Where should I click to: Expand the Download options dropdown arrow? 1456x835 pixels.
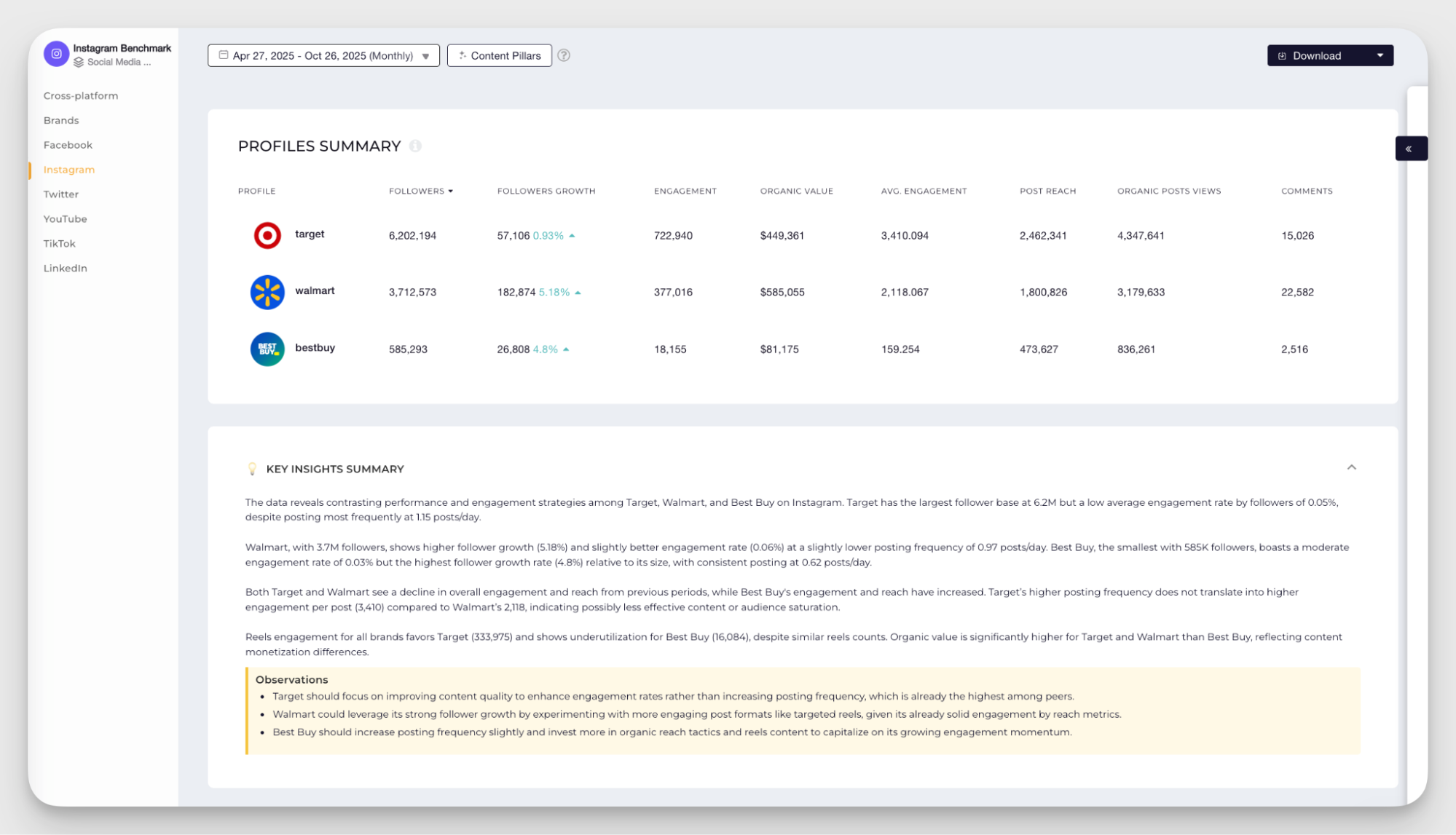click(x=1380, y=55)
